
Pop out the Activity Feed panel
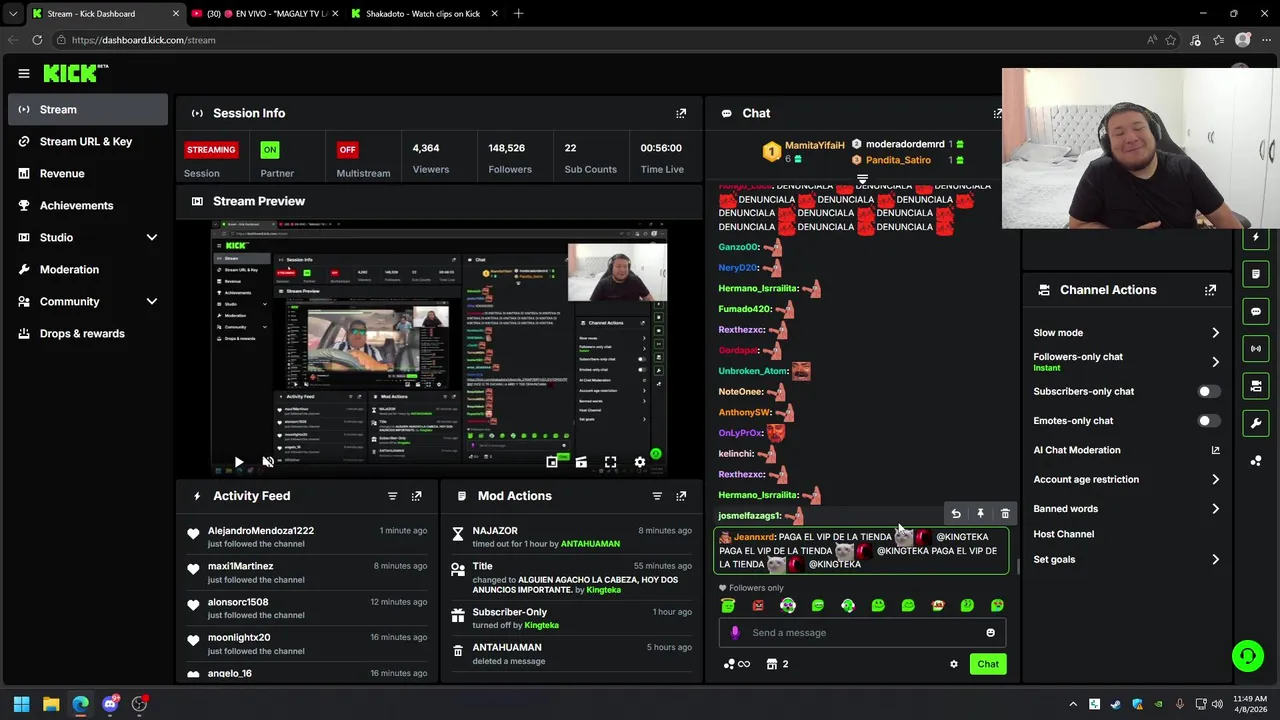[x=416, y=496]
